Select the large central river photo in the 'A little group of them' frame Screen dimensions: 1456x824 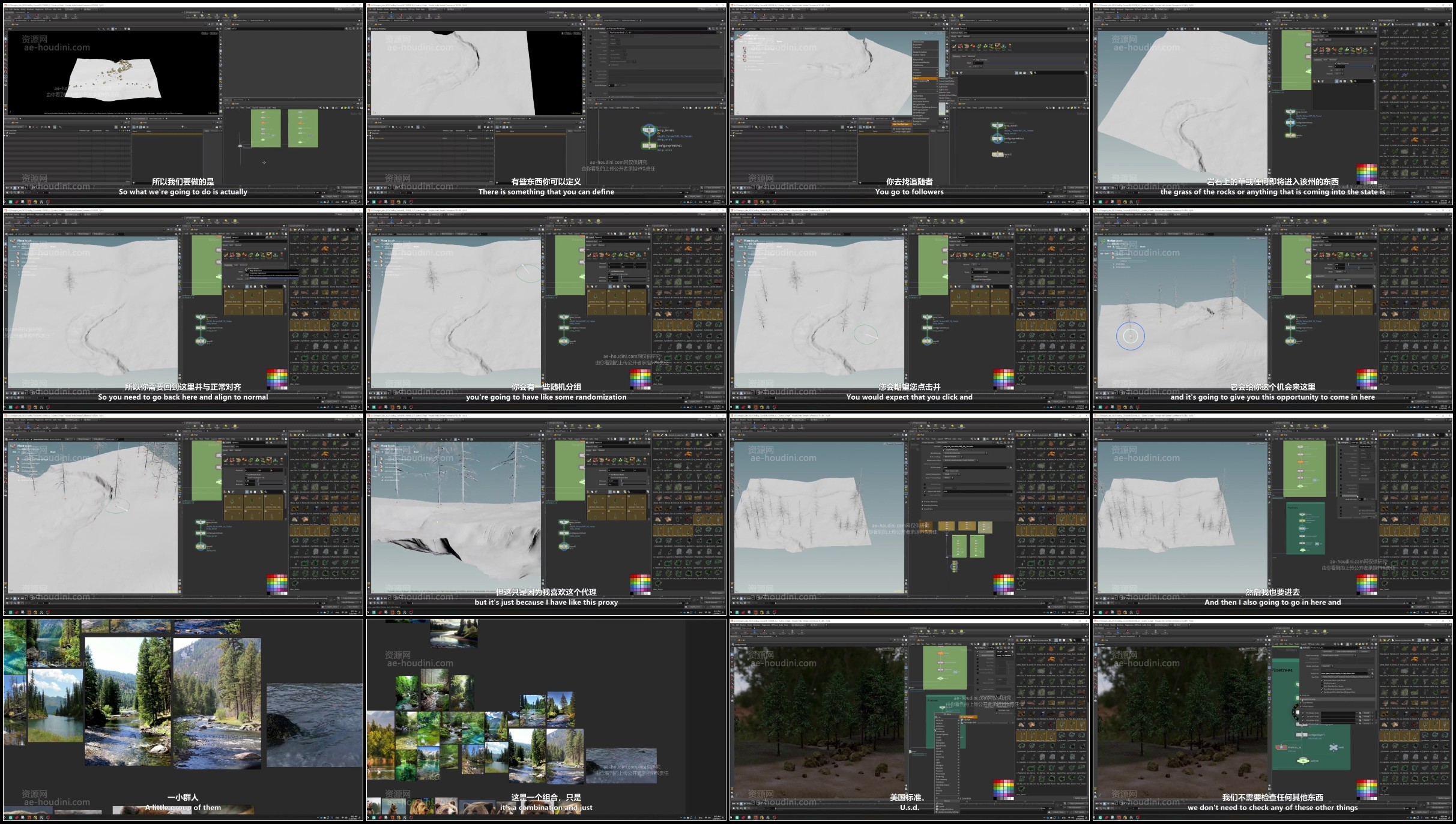click(x=127, y=701)
